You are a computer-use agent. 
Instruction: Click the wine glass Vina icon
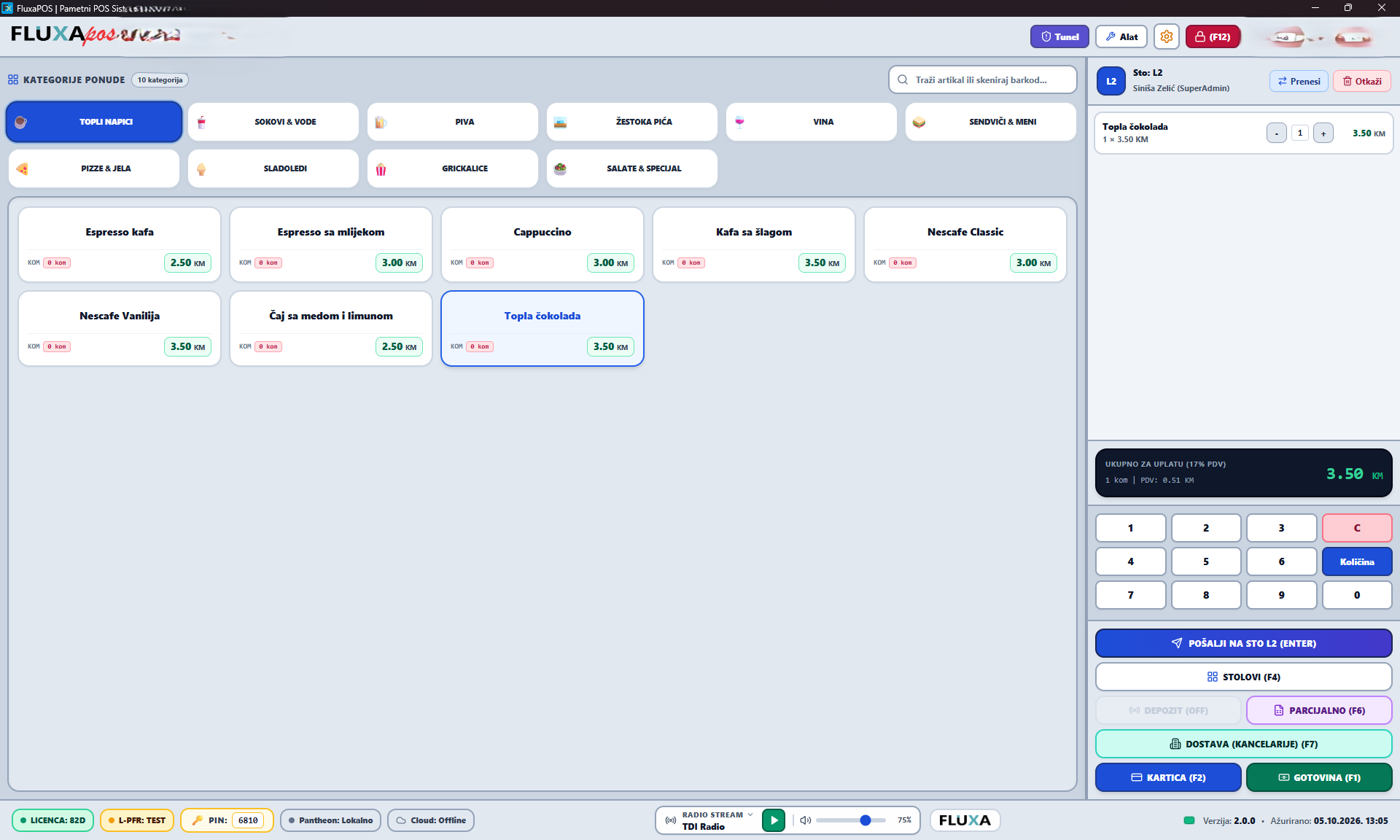coord(739,122)
